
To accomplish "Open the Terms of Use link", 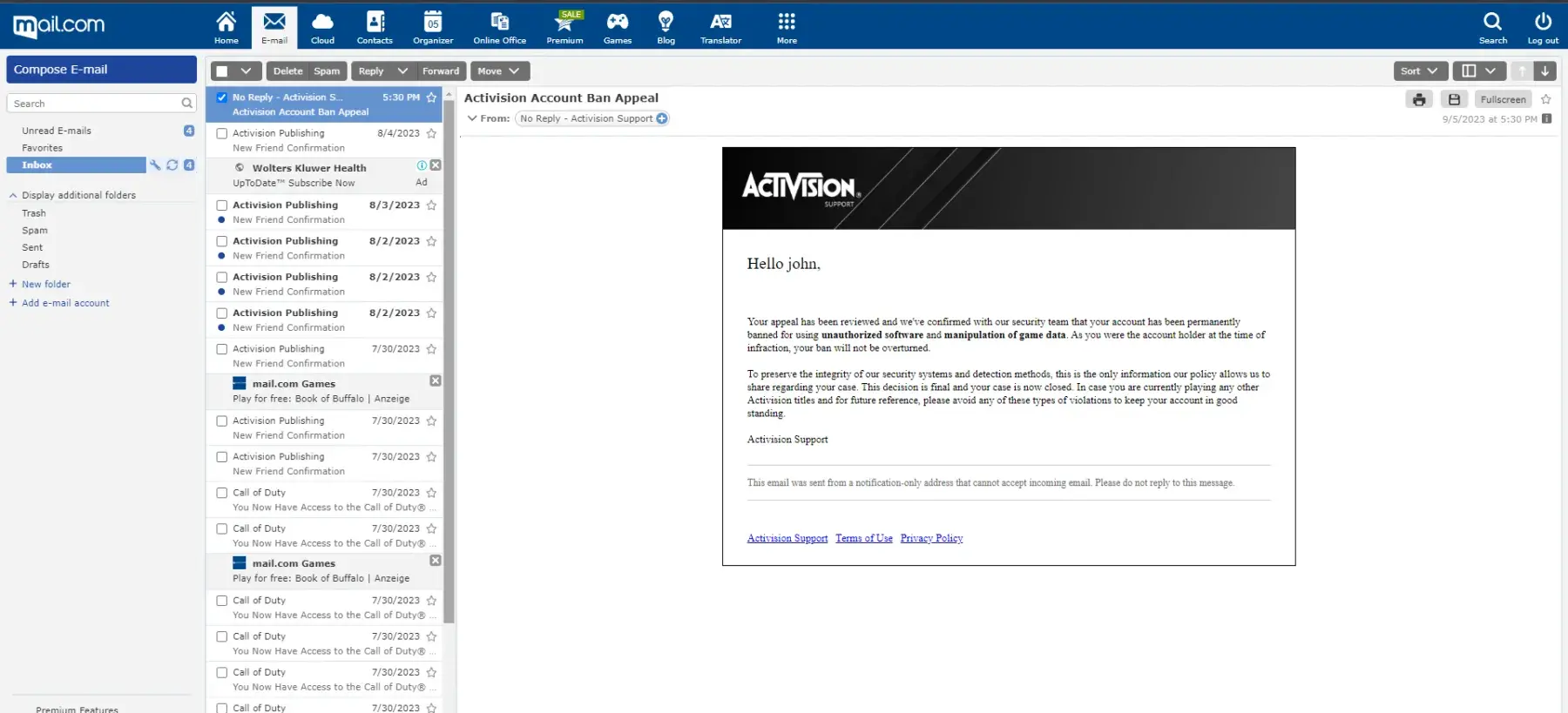I will point(863,538).
